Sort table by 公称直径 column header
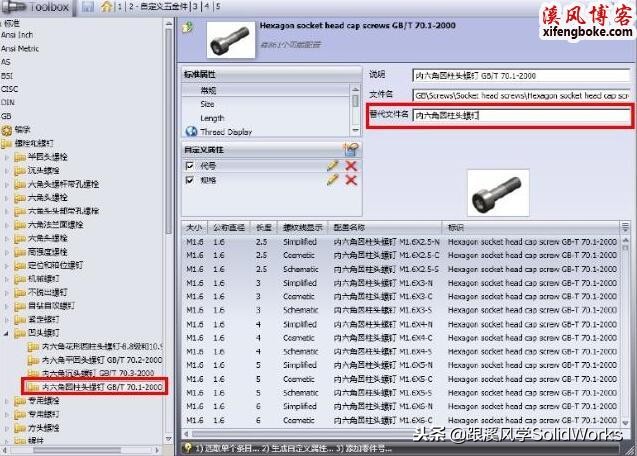The image size is (637, 456). coord(229,227)
